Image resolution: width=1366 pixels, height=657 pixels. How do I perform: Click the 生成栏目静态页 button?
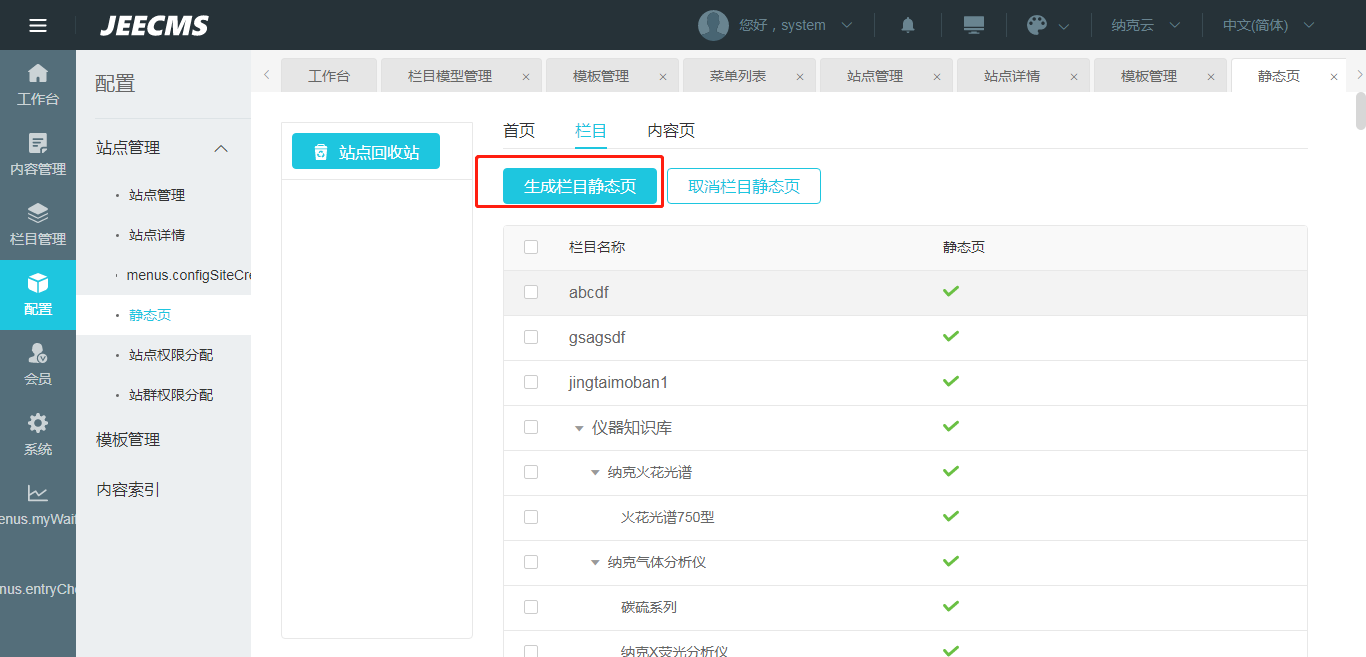pyautogui.click(x=580, y=186)
